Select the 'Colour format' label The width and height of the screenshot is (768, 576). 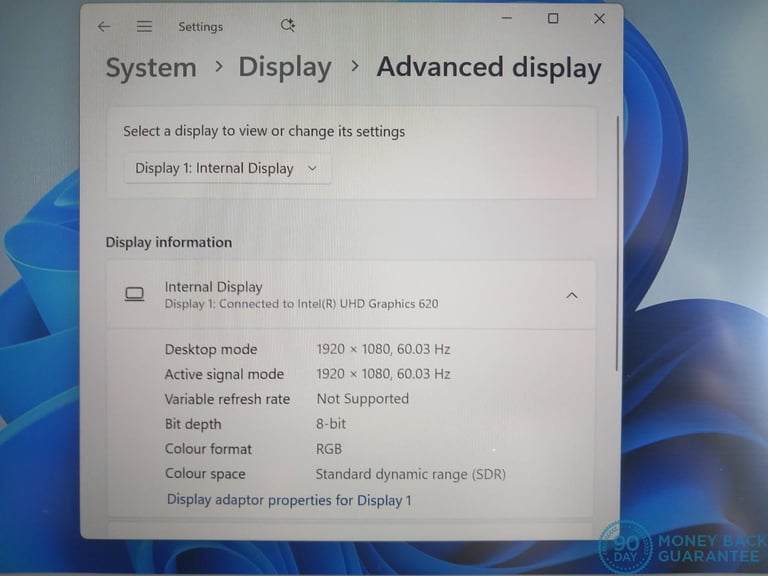tap(208, 449)
